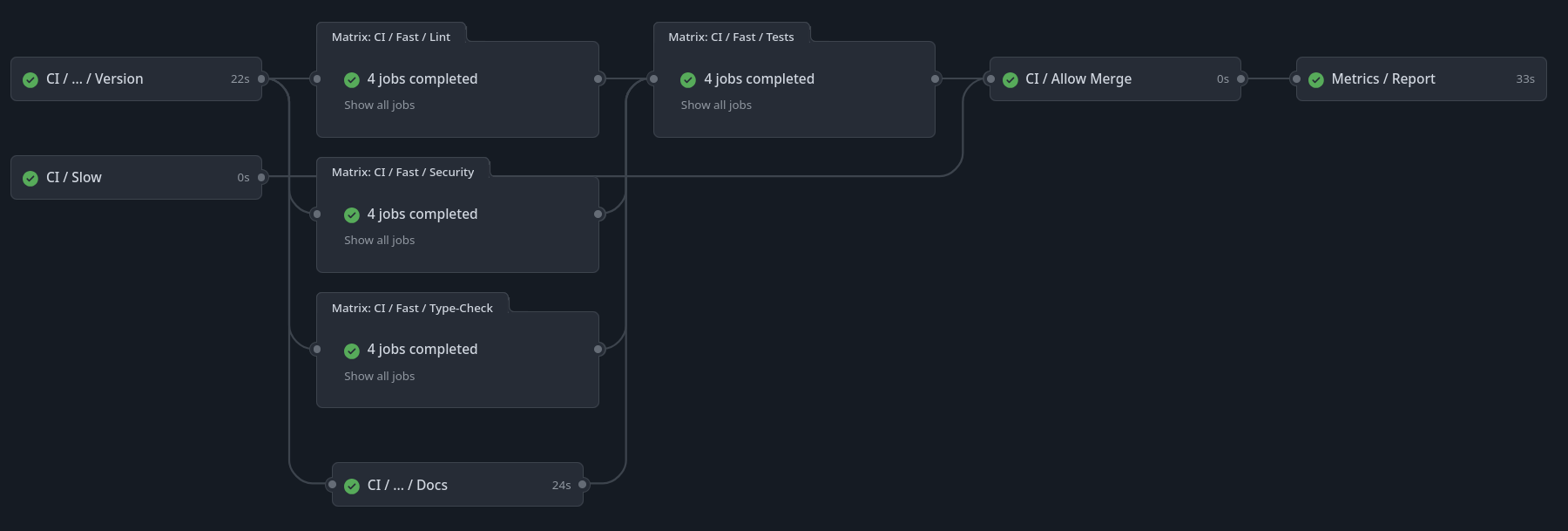The height and width of the screenshot is (531, 1568).
Task: Click the success icon on Metrics / Report node
Action: [1315, 78]
